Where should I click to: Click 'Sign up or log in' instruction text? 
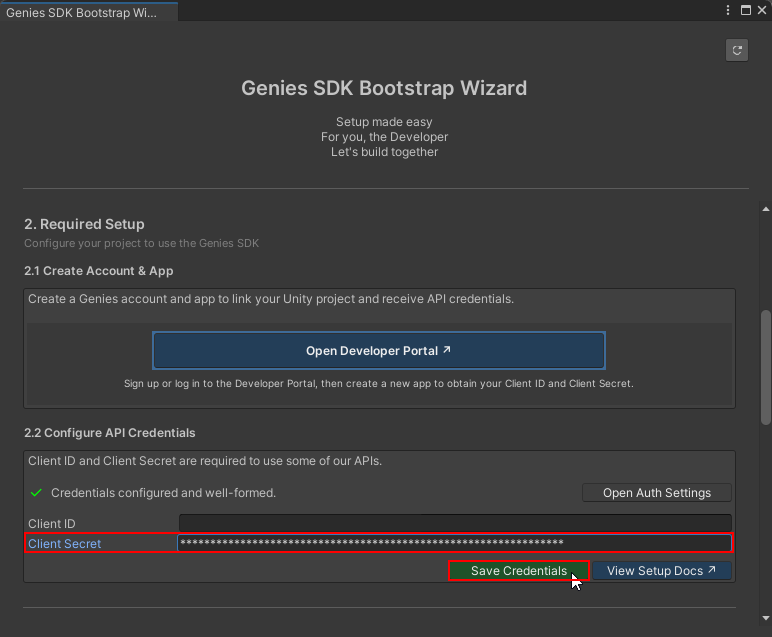click(379, 383)
